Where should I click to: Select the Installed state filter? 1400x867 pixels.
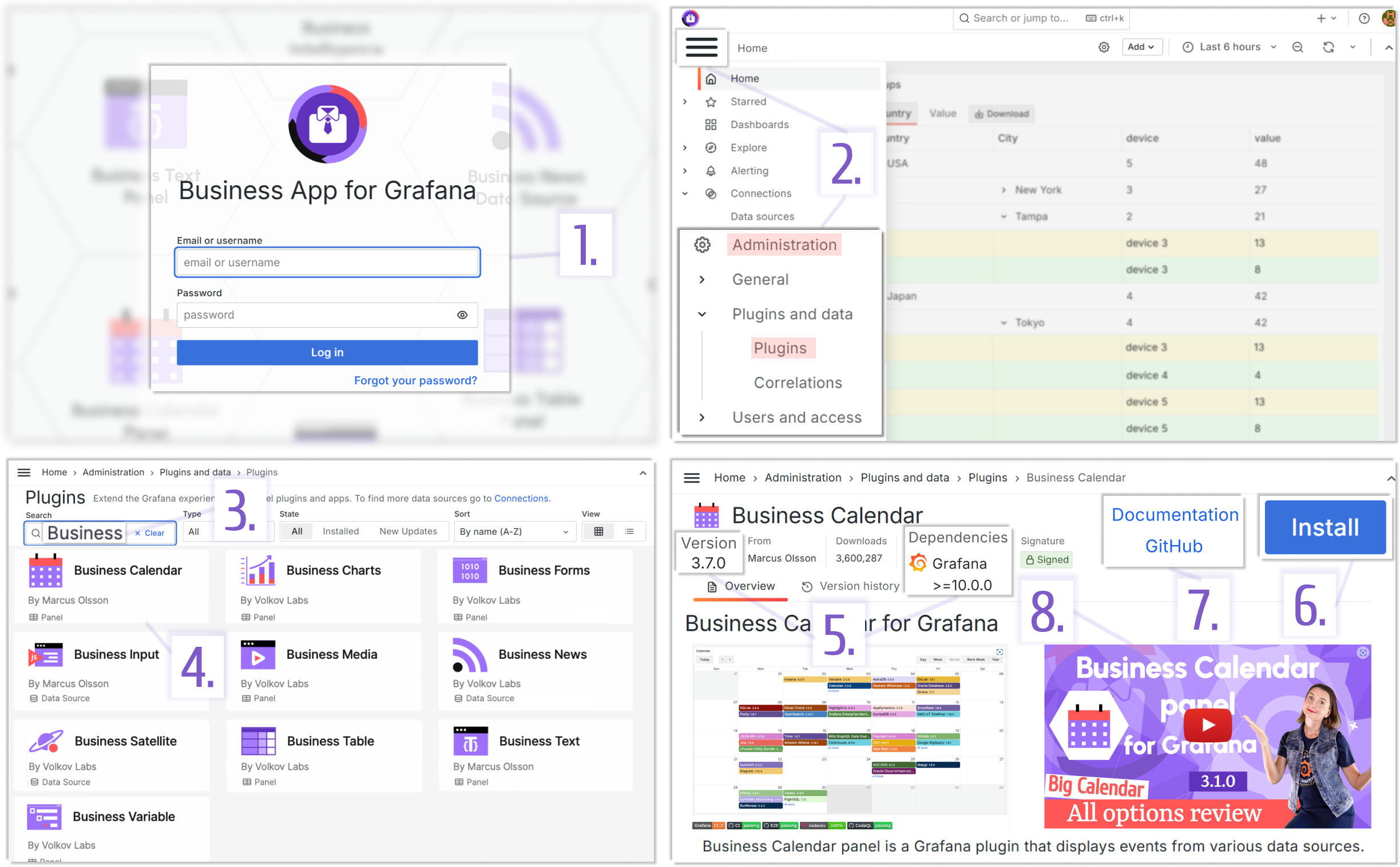[x=340, y=531]
